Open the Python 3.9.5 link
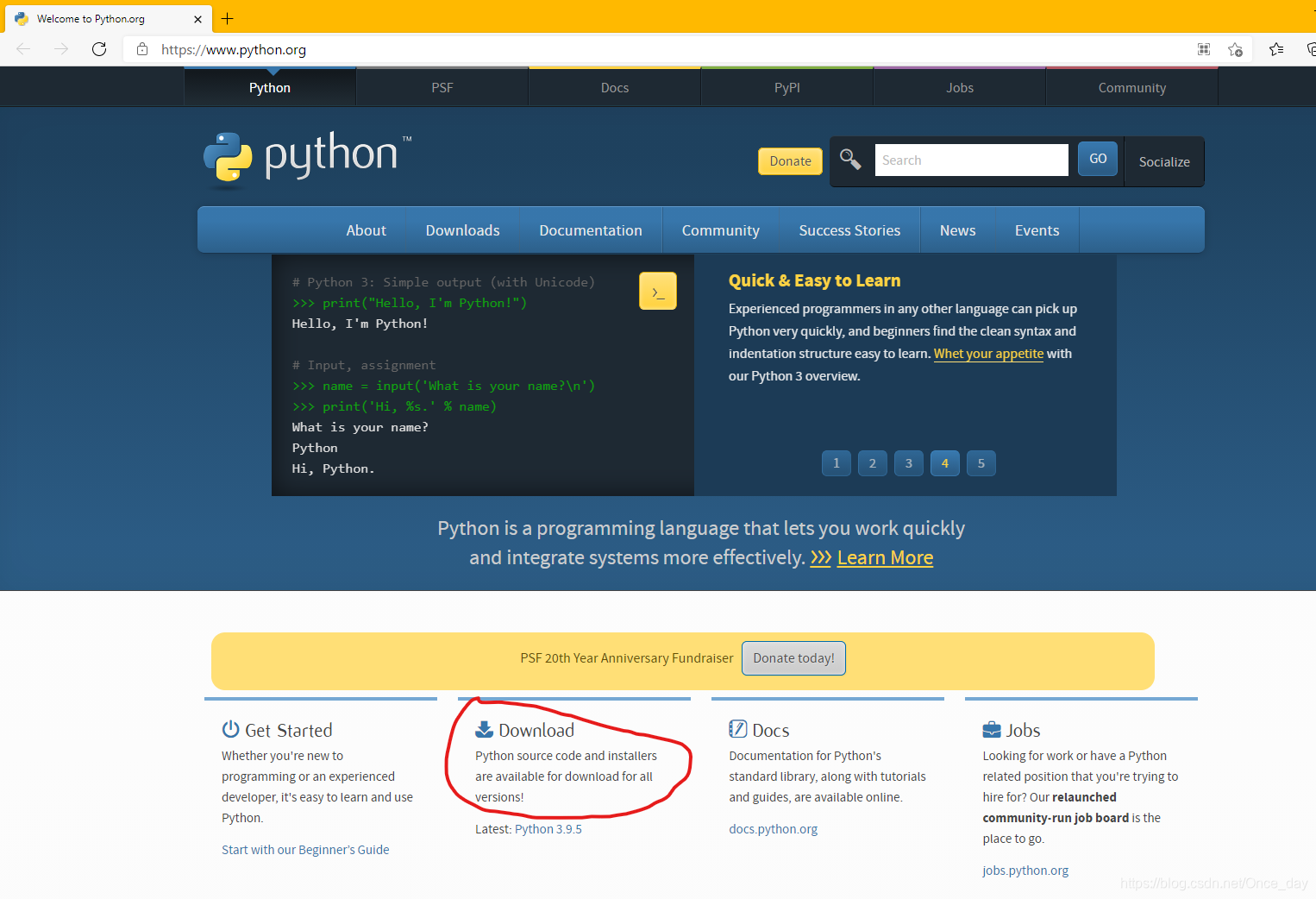The width and height of the screenshot is (1316, 899). [548, 829]
